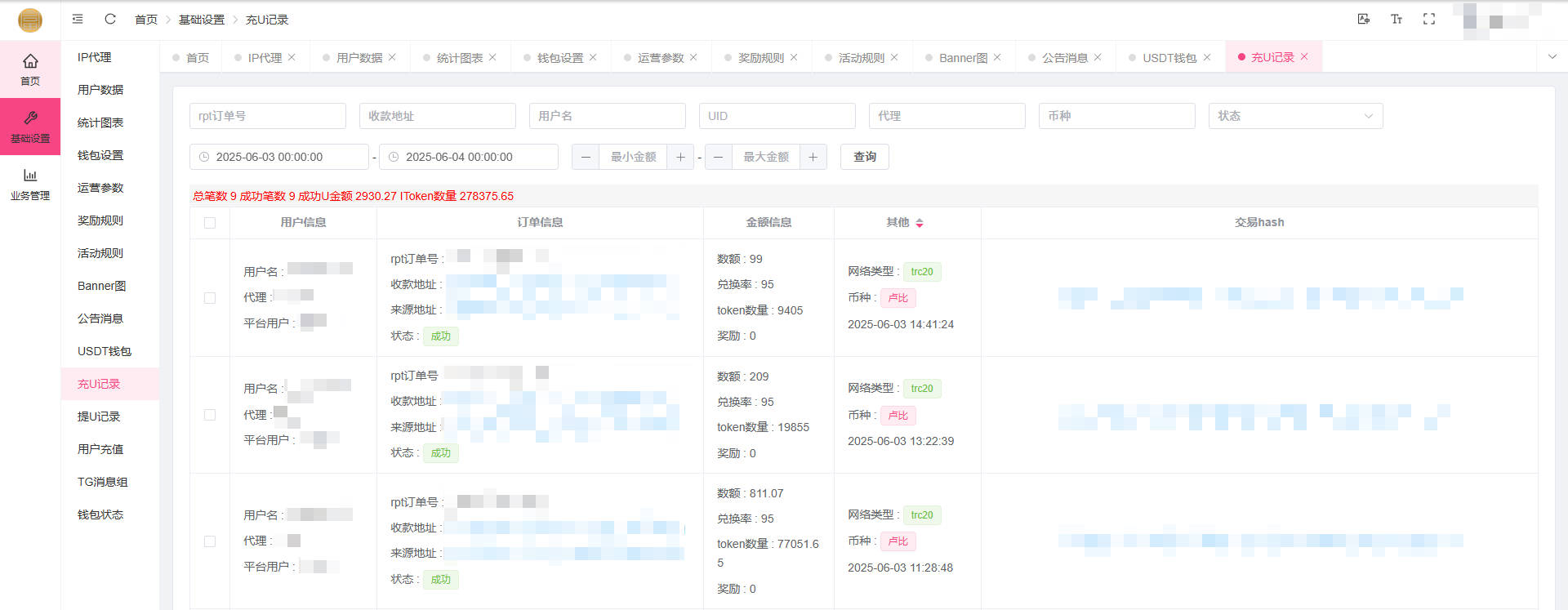
Task: Open 提U记录 in the sidebar menu
Action: coord(99,416)
